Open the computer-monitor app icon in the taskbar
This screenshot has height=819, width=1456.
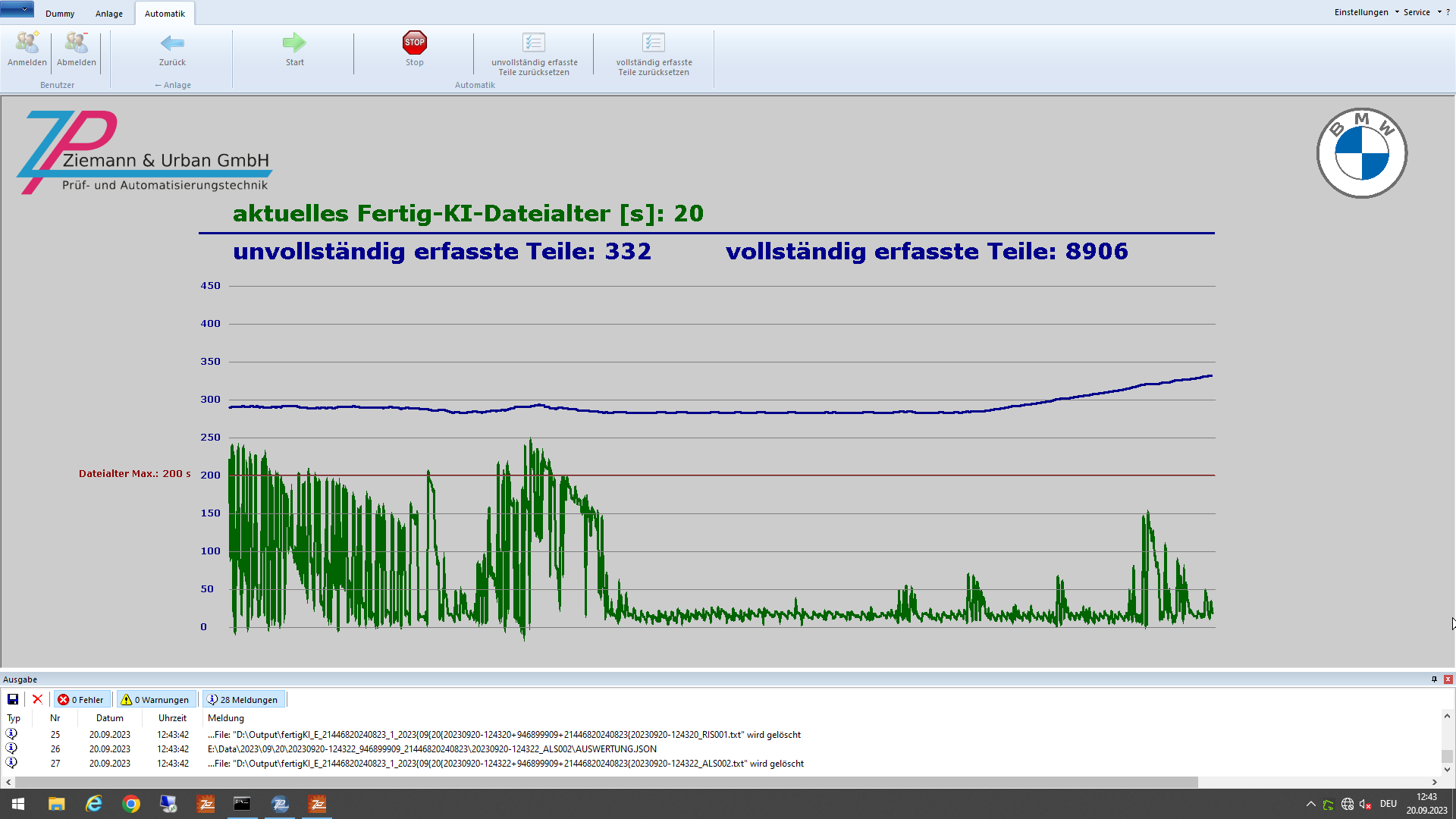pos(168,804)
